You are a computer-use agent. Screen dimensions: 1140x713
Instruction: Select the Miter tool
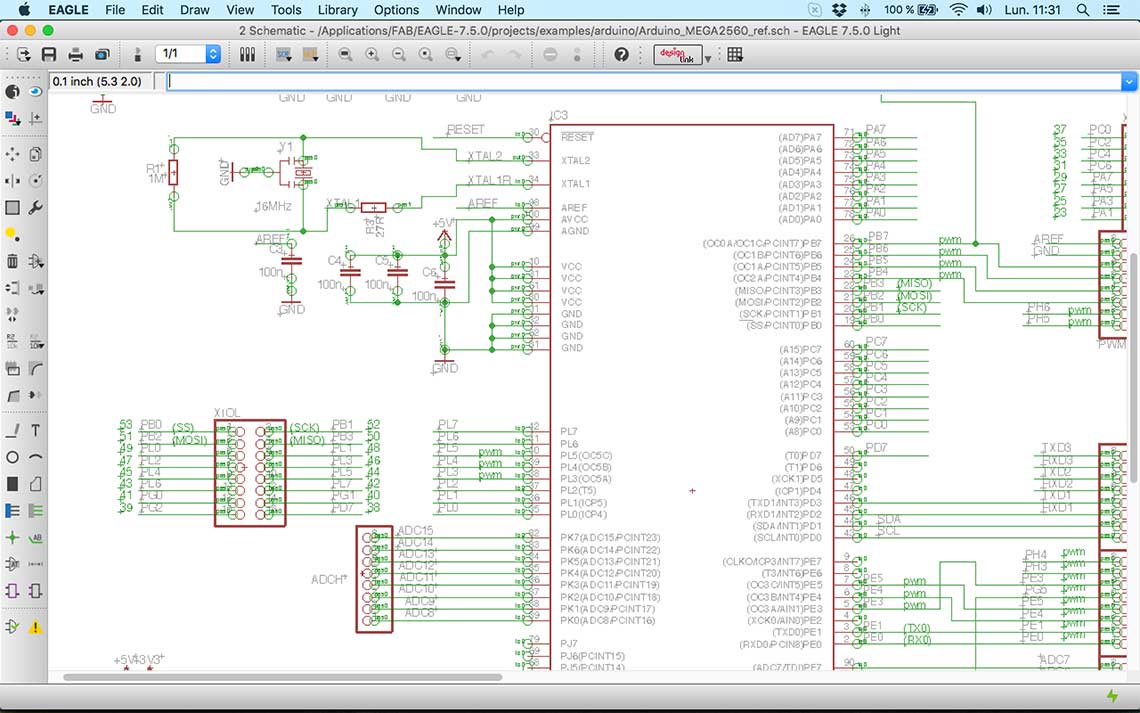tap(35, 368)
